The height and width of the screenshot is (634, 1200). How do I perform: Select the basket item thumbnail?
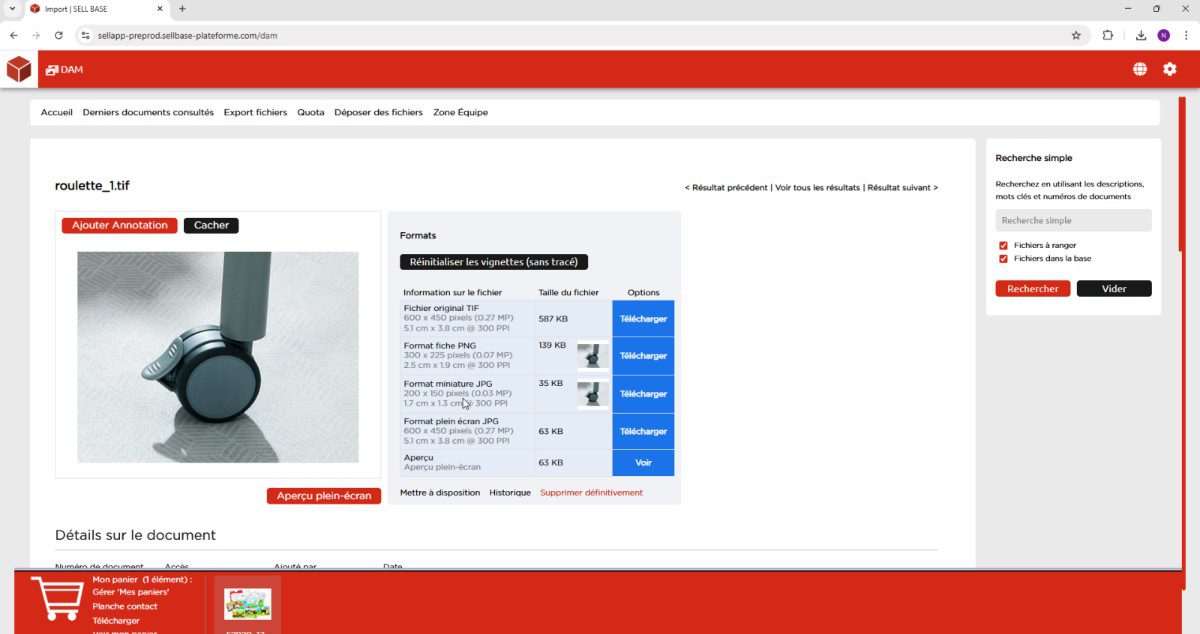pyautogui.click(x=247, y=604)
